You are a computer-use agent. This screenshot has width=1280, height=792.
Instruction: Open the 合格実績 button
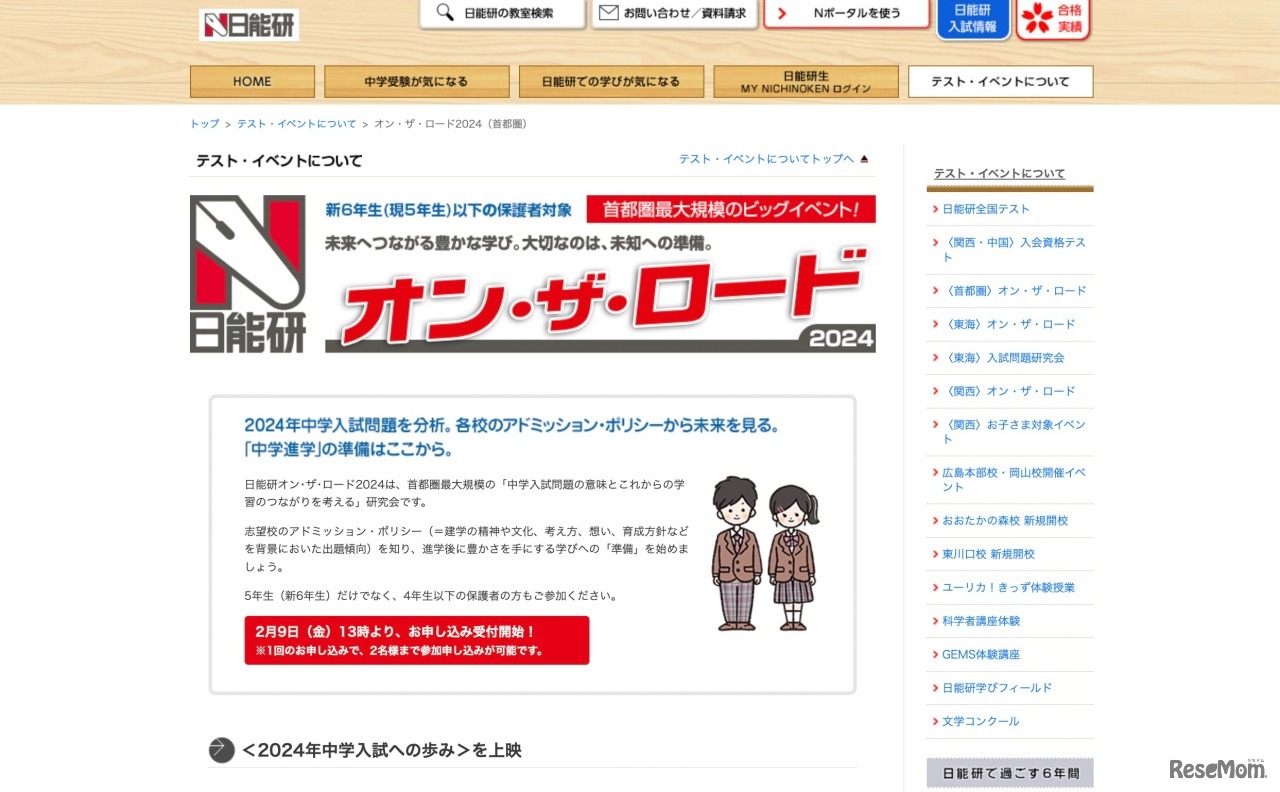point(1053,19)
